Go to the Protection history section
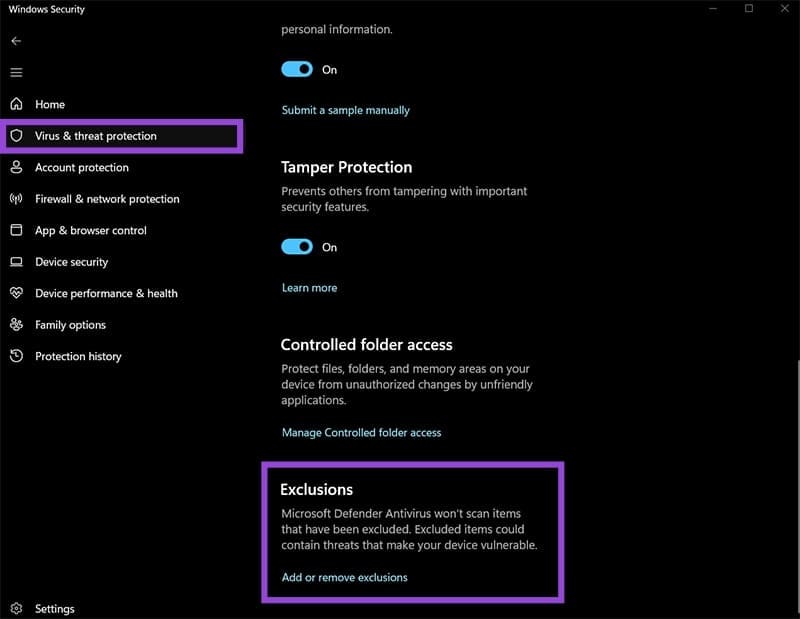 (x=78, y=356)
